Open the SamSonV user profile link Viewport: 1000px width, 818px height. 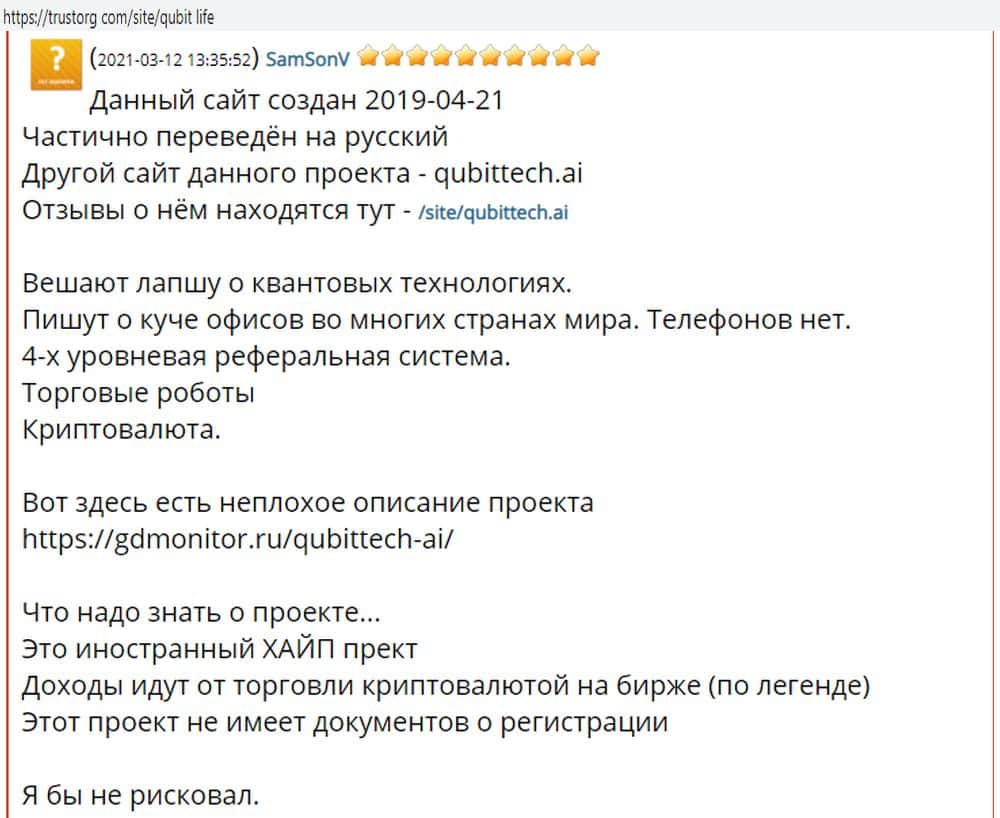pyautogui.click(x=309, y=58)
